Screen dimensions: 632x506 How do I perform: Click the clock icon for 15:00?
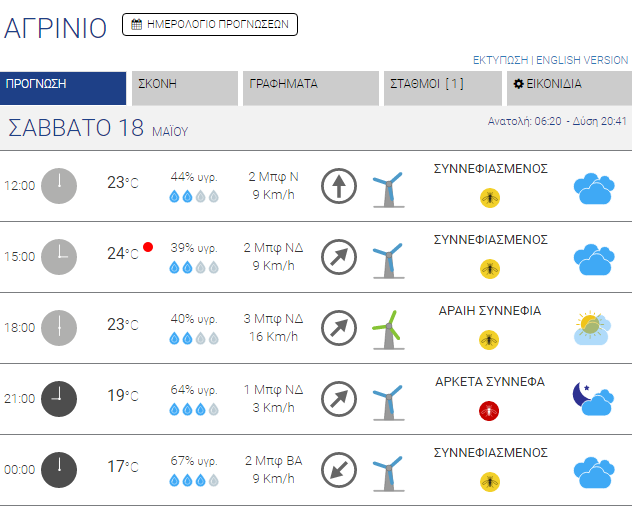59,256
